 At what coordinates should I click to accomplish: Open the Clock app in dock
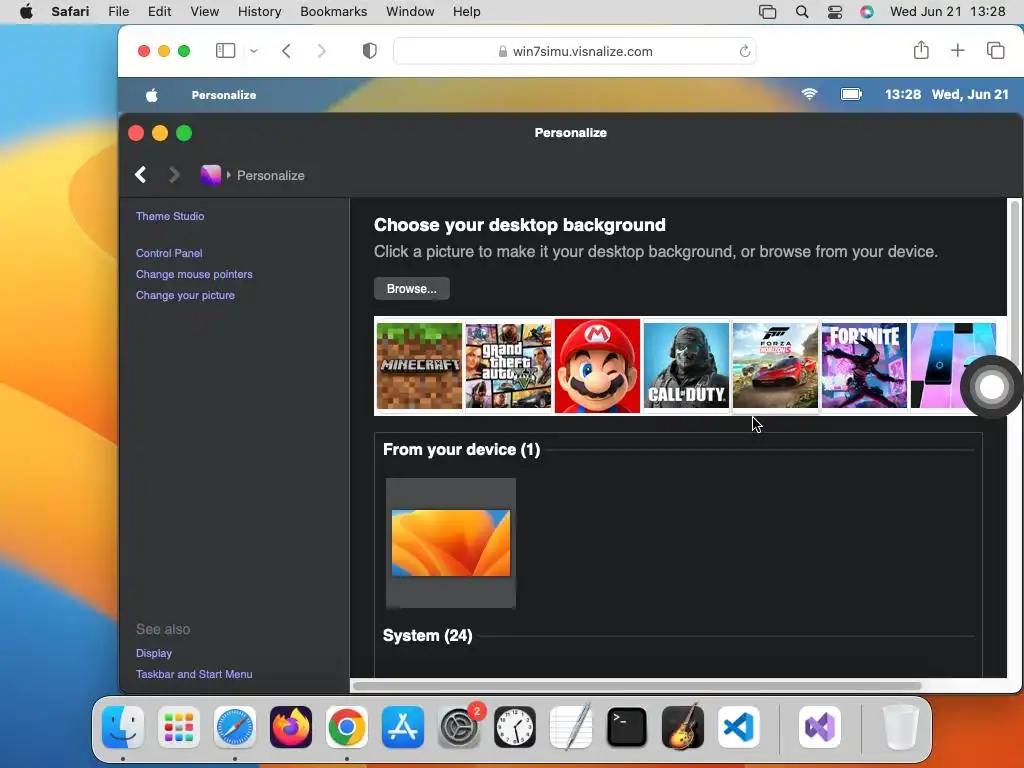click(x=515, y=727)
